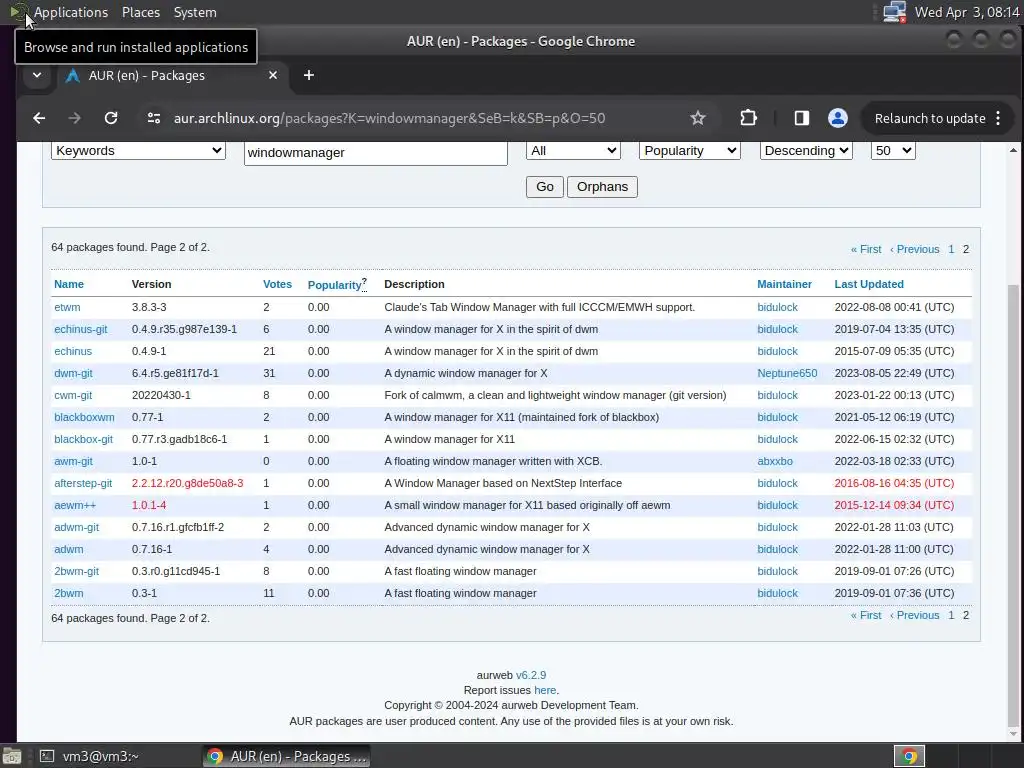Close the AUR (en) - Packages tab
The height and width of the screenshot is (768, 1024).
tap(273, 75)
